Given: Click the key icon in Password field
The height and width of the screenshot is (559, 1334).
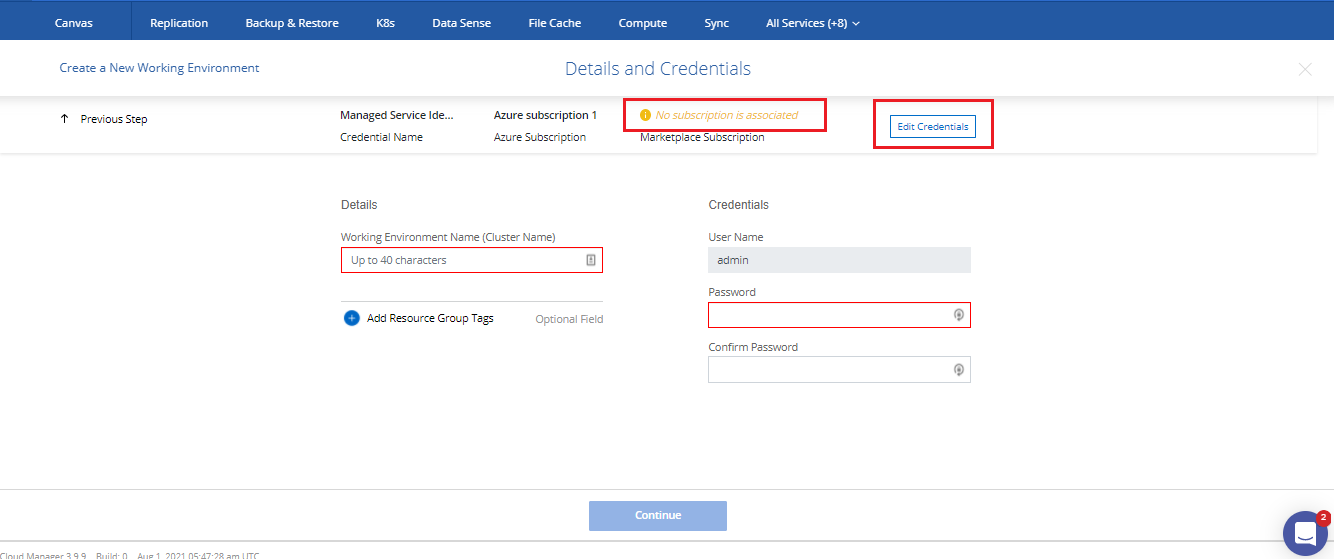Looking at the screenshot, I should coord(958,315).
